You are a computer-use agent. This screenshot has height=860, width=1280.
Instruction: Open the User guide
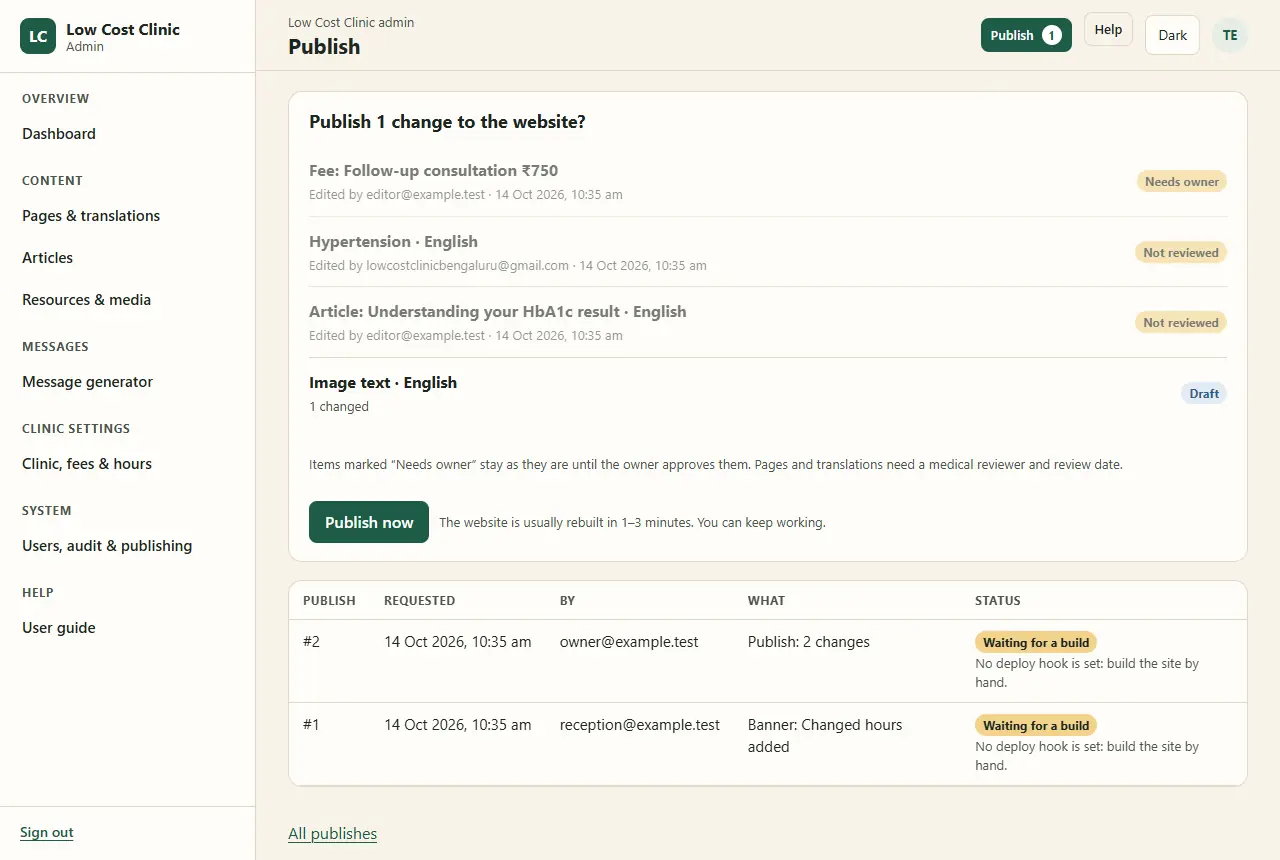coord(59,628)
